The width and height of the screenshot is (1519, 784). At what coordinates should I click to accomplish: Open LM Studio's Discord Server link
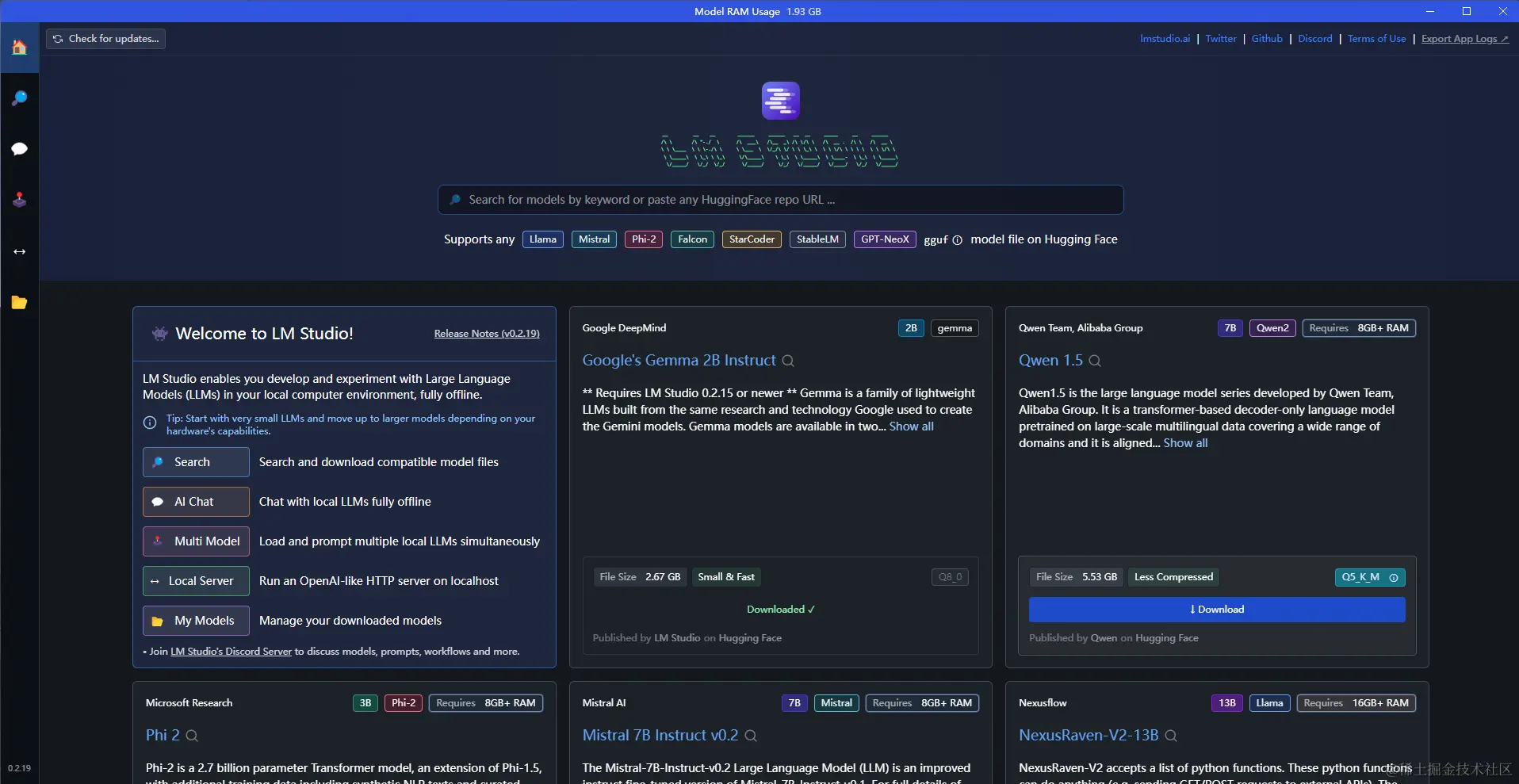pos(231,652)
